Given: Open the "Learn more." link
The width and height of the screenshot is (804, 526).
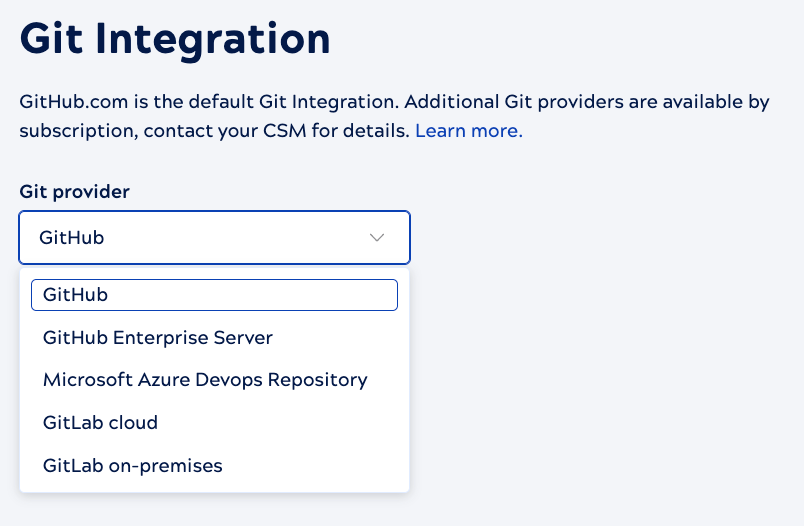Looking at the screenshot, I should tap(468, 131).
